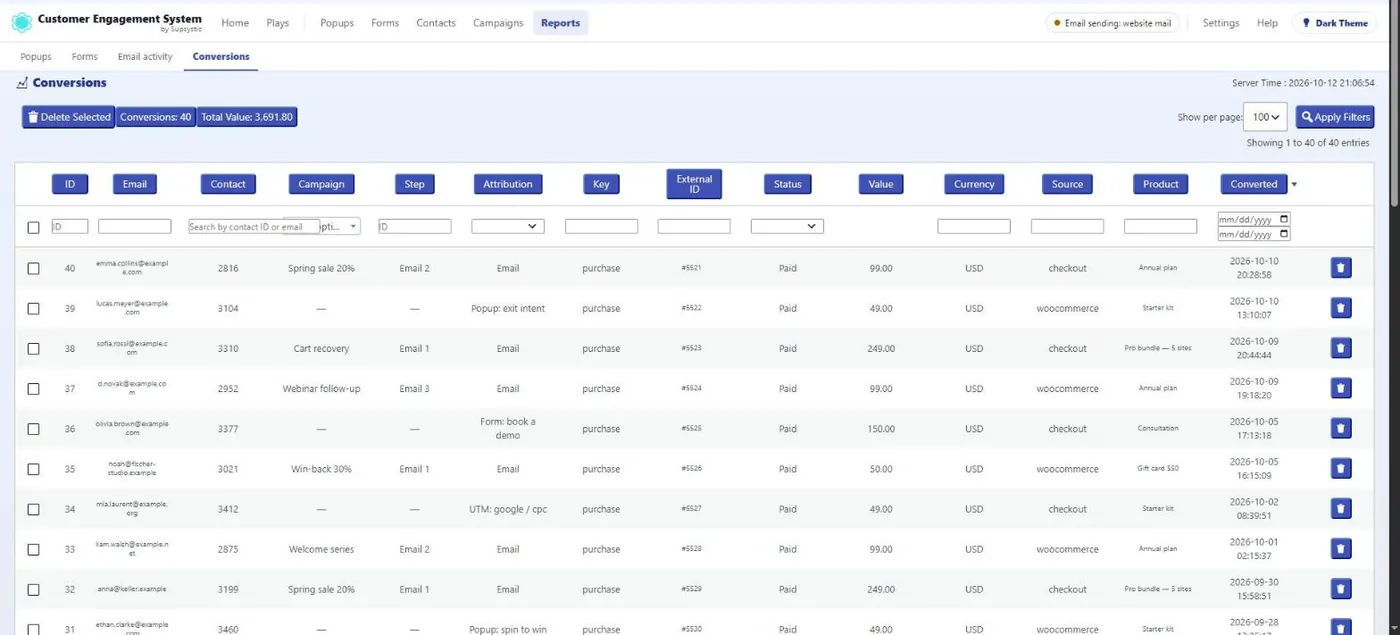
Task: Click the Email sending: website mail badge
Action: pos(1112,23)
